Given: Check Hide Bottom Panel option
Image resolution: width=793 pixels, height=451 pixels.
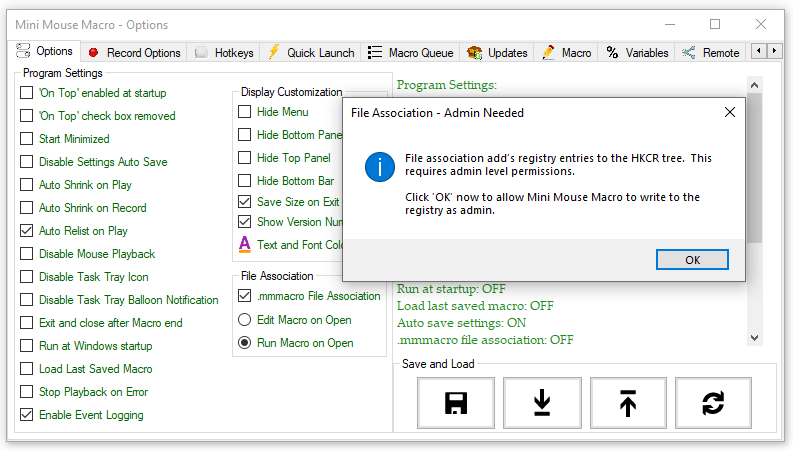Looking at the screenshot, I should click(x=245, y=135).
